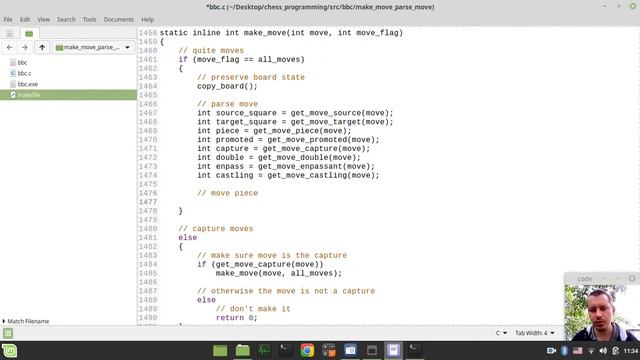Click the 'int castling' declaration line
Screen dimensions: 640x360
[288, 175]
